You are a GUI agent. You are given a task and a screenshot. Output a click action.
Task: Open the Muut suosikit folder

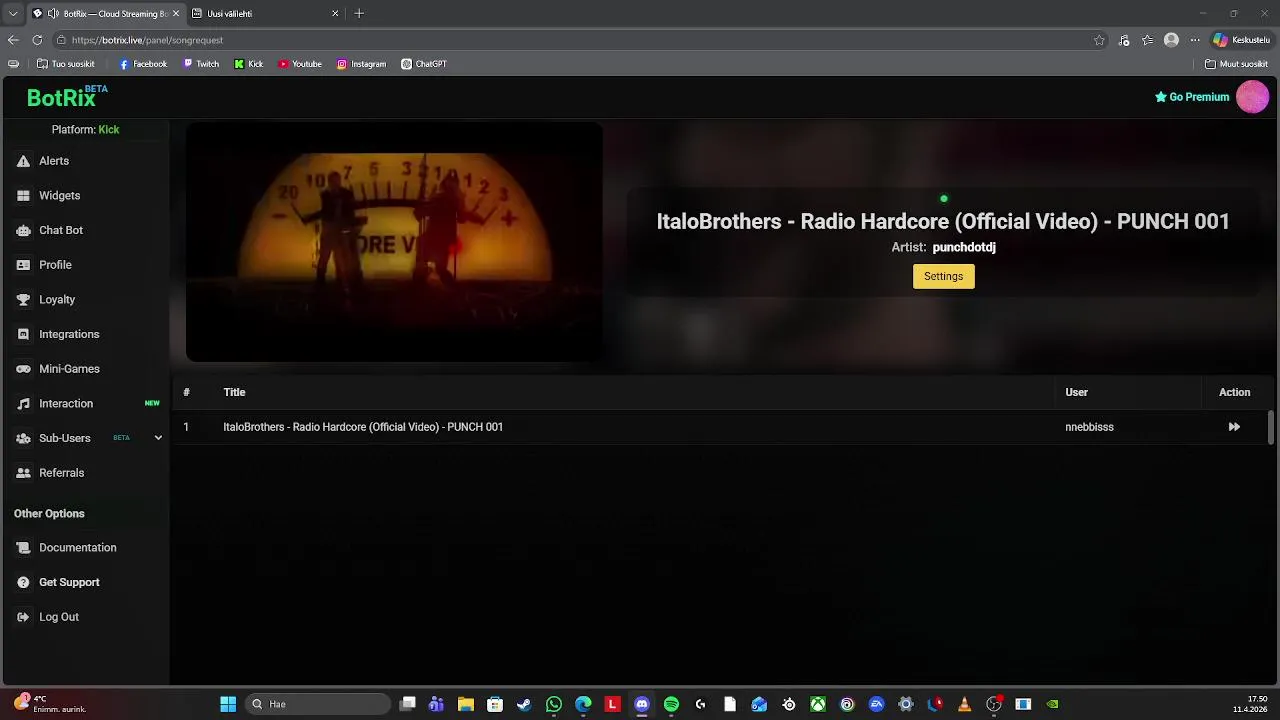tap(1237, 64)
